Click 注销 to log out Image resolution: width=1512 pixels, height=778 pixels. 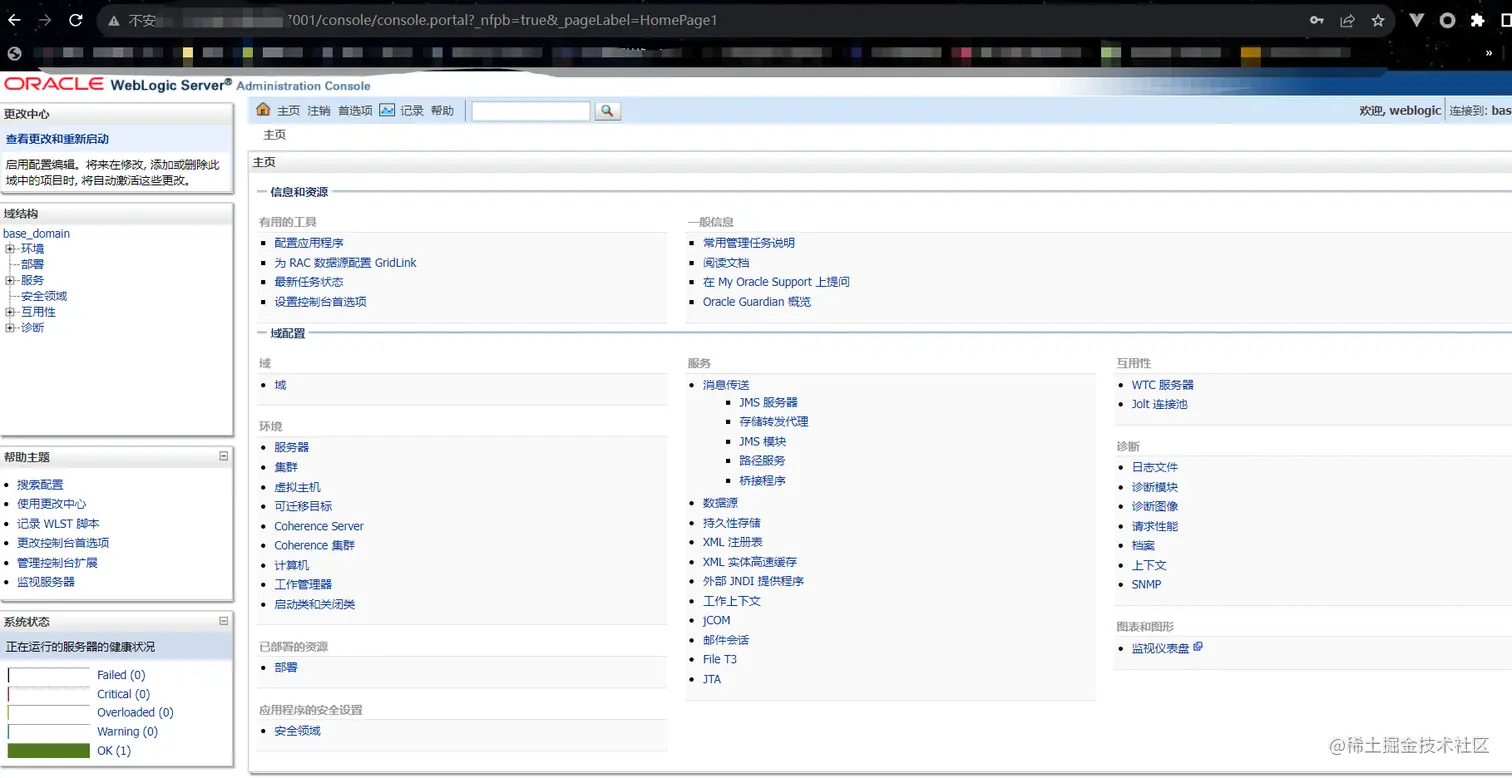pos(319,111)
